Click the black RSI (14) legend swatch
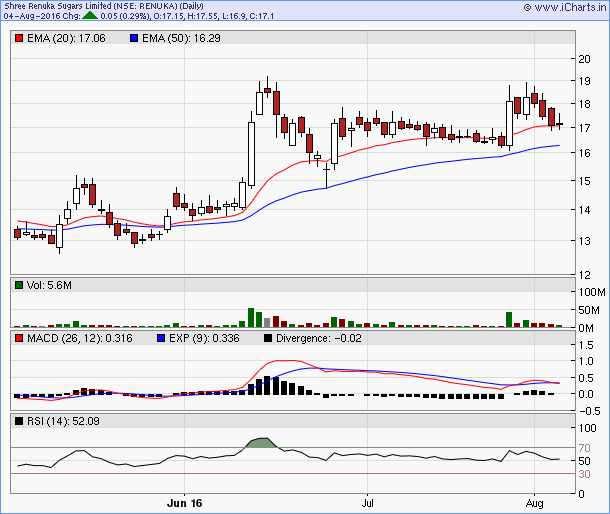 tap(18, 421)
